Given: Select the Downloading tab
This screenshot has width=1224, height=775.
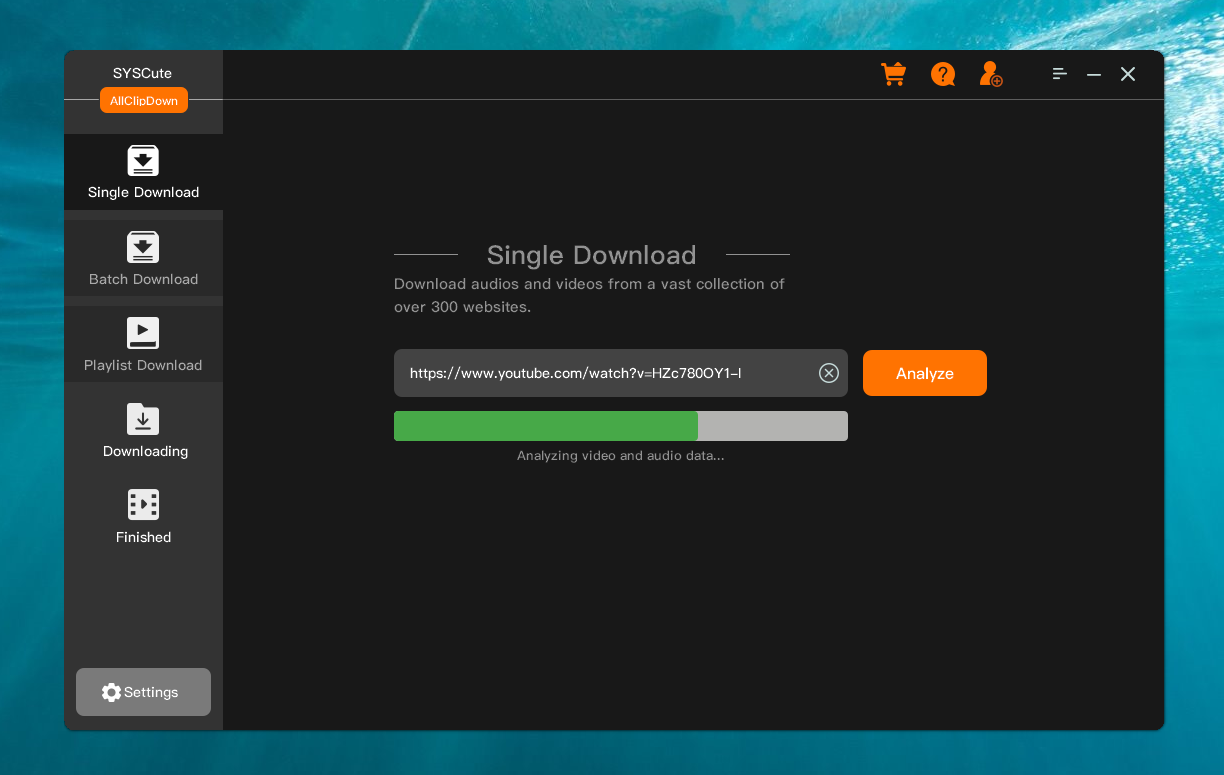Looking at the screenshot, I should click(145, 451).
